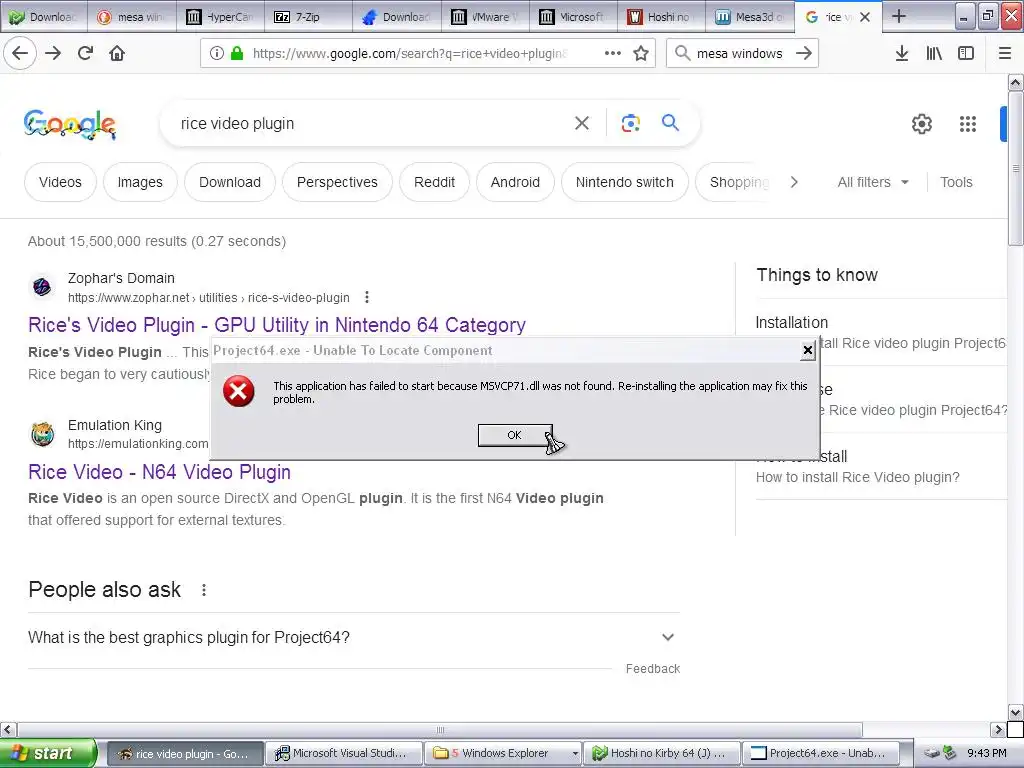
Task: Click the browser Back arrow
Action: (20, 53)
